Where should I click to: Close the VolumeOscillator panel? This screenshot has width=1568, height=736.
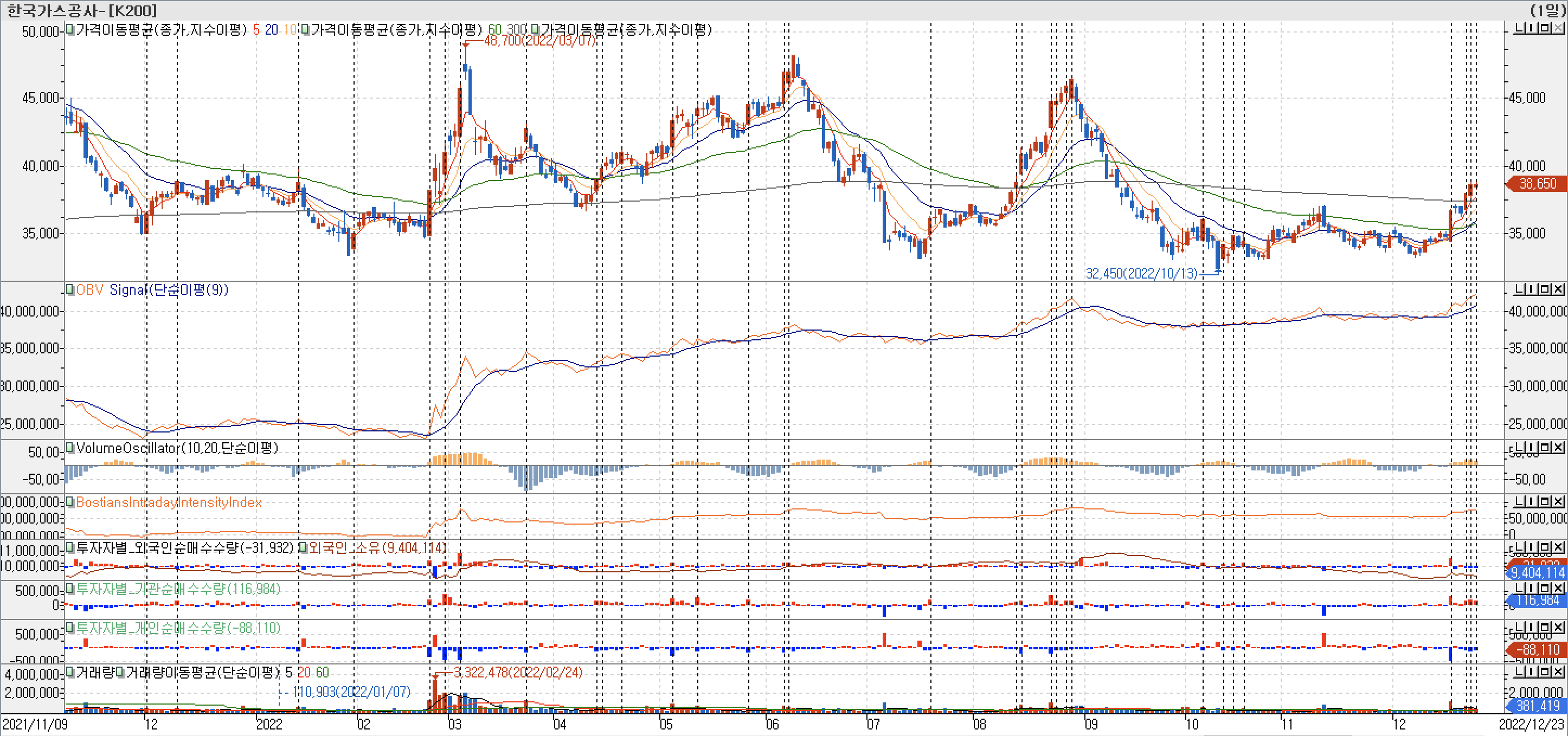(1558, 448)
